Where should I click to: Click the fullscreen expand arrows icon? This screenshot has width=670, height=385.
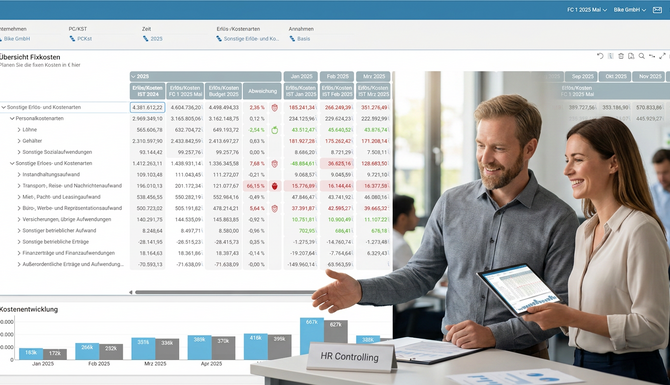(x=662, y=56)
